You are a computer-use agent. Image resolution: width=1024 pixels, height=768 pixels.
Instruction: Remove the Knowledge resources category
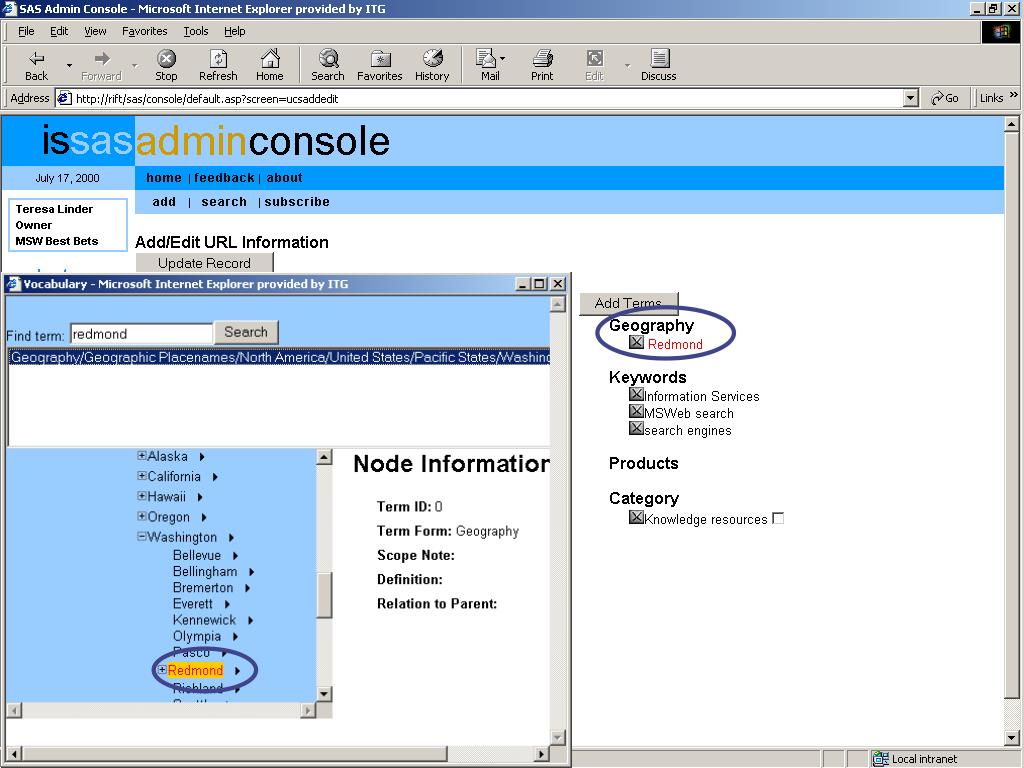tap(636, 517)
